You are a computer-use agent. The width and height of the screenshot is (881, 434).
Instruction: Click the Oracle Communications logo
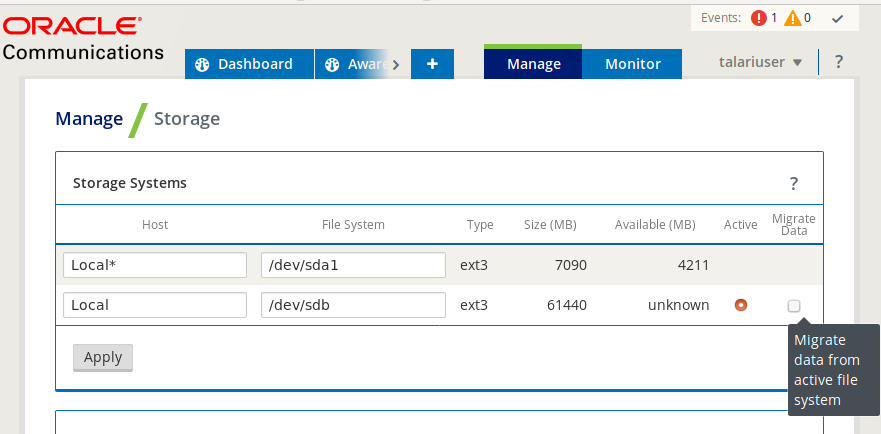(x=83, y=39)
